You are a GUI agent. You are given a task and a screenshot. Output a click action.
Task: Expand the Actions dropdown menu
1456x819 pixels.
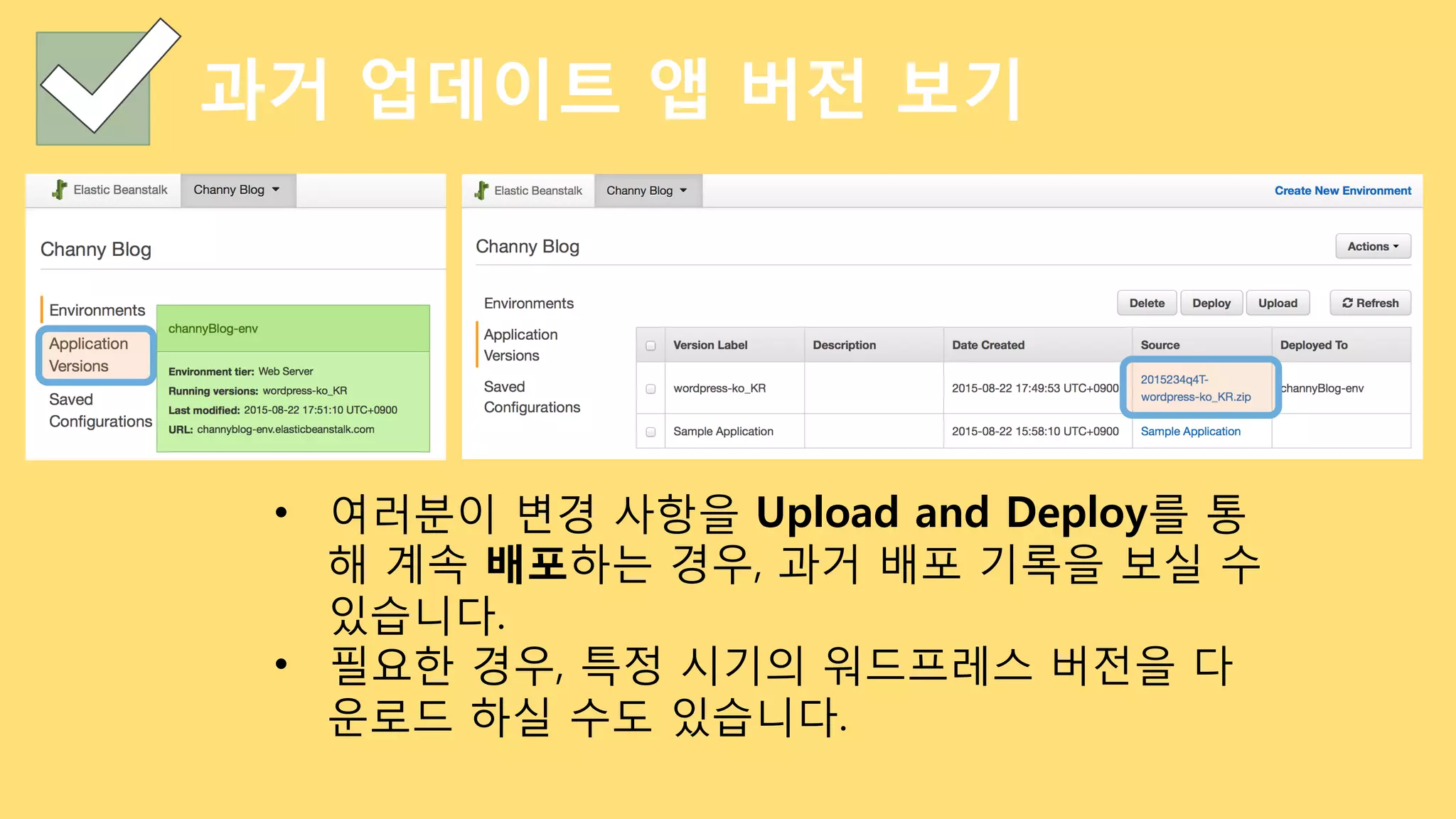click(x=1372, y=247)
